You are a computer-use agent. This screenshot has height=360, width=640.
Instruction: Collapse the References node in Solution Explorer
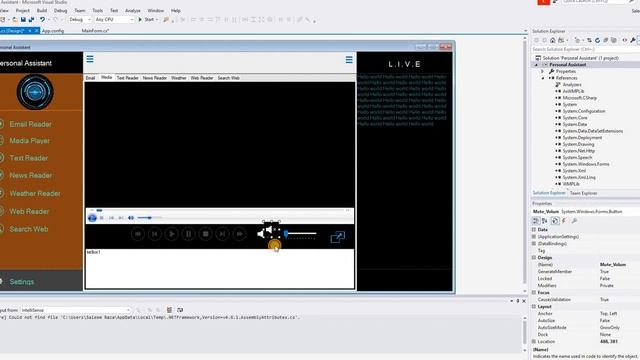coord(542,78)
